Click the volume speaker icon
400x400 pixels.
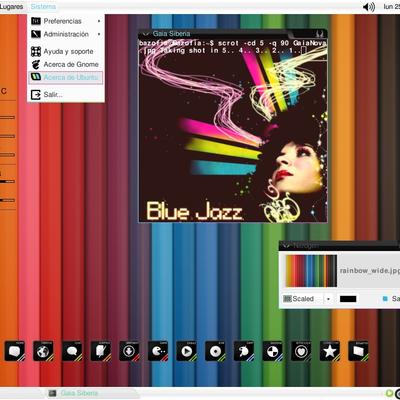point(369,7)
